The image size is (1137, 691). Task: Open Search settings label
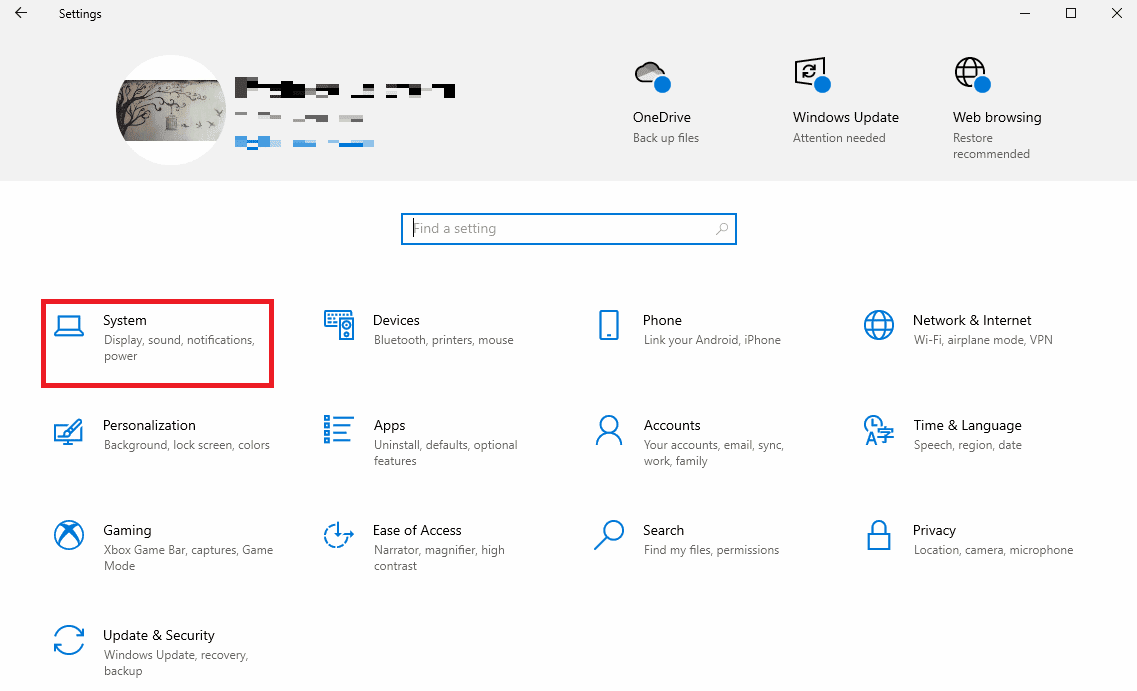point(663,531)
